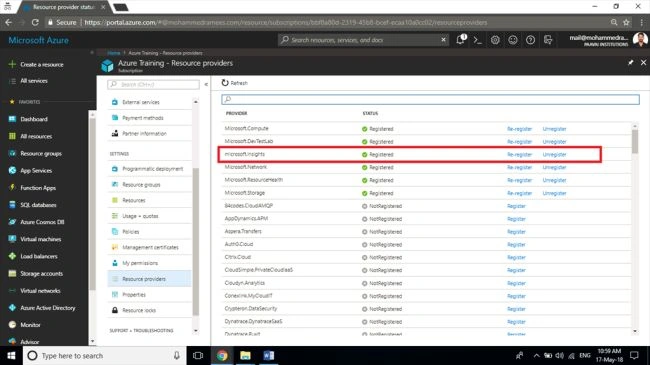The image size is (650, 365).
Task: Open All services menu
Action: [34, 81]
